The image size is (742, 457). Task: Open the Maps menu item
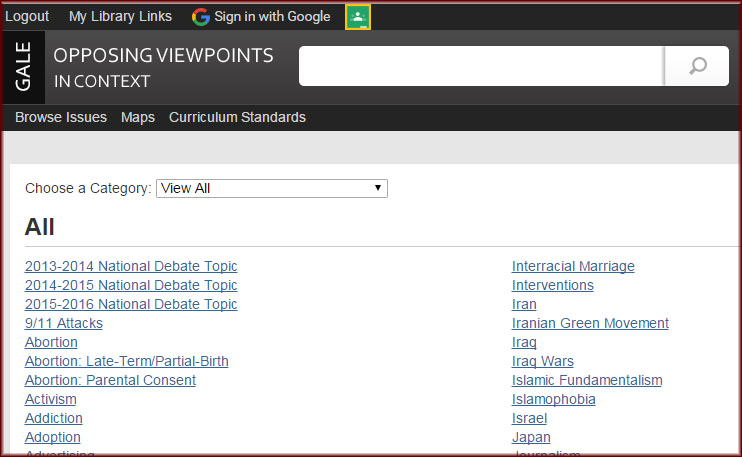(138, 117)
